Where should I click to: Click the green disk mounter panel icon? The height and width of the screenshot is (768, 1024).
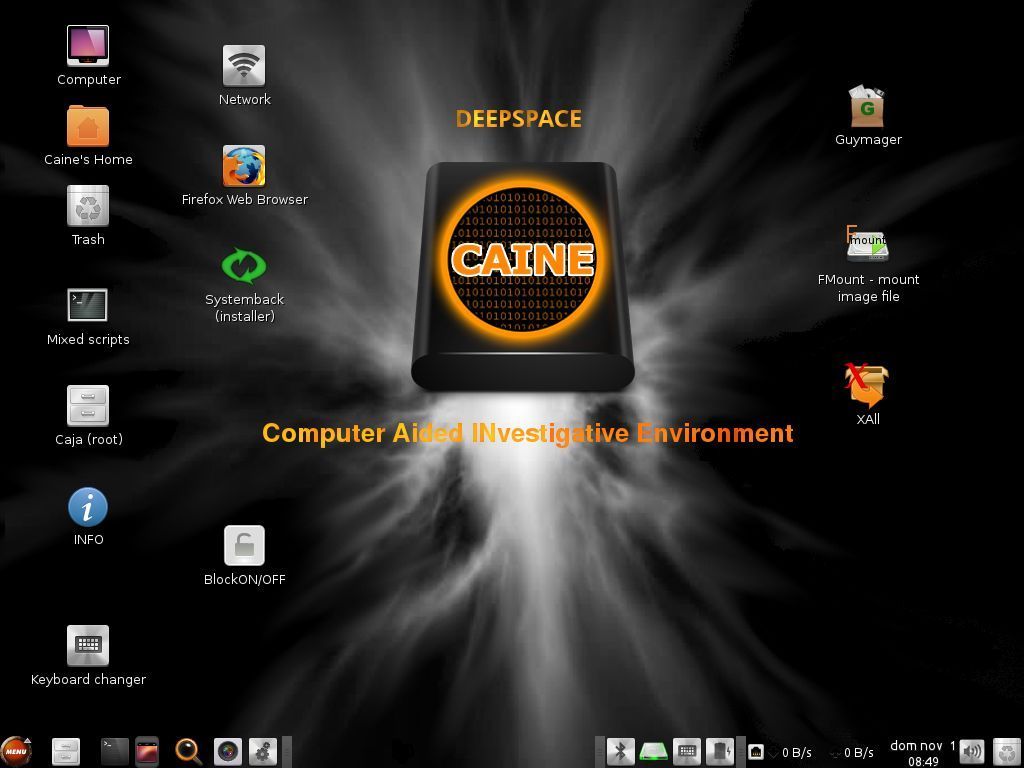tap(653, 751)
